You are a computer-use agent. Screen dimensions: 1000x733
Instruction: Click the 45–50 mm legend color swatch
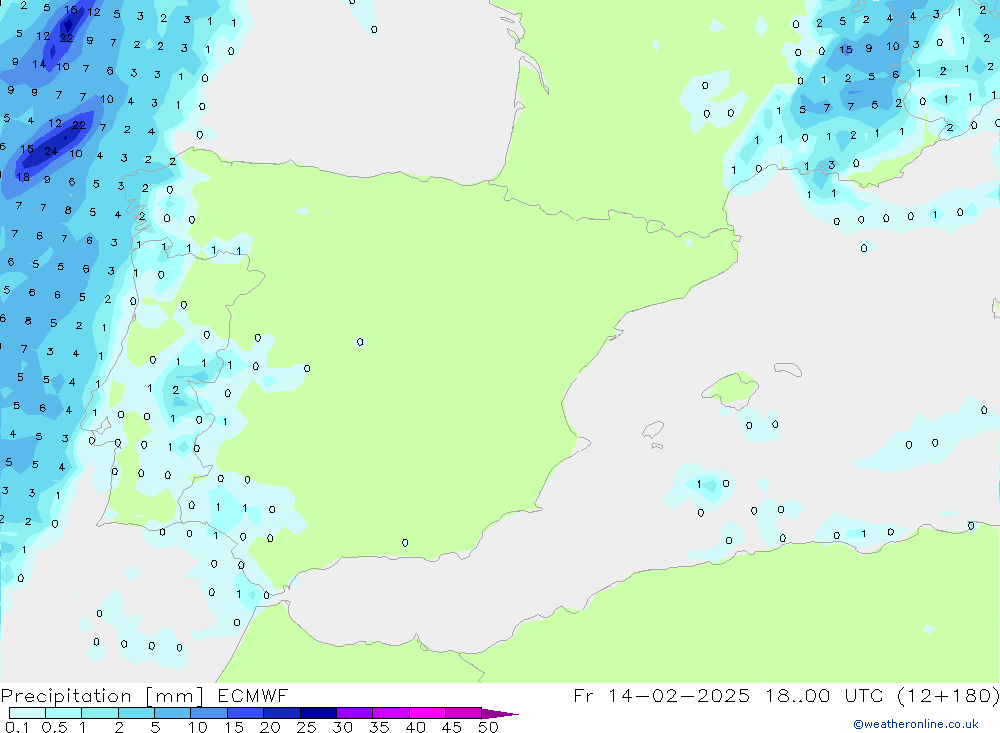(464, 713)
